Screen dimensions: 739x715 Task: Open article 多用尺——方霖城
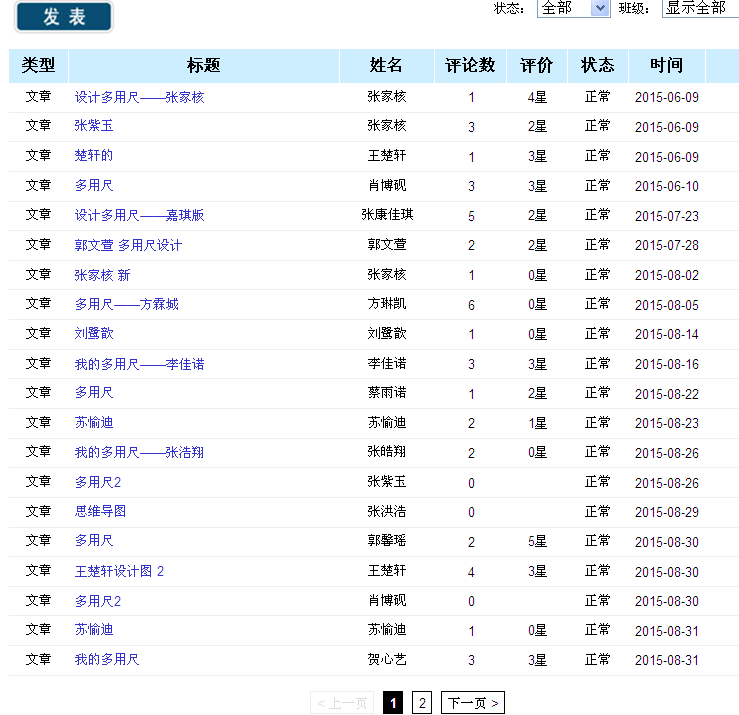point(126,304)
